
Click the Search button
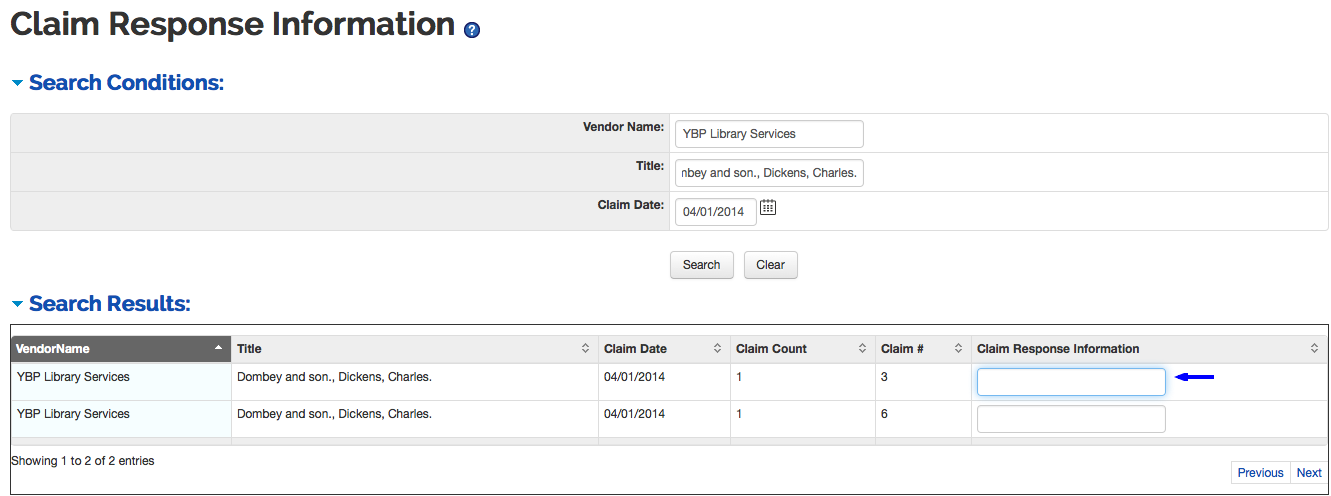[701, 265]
